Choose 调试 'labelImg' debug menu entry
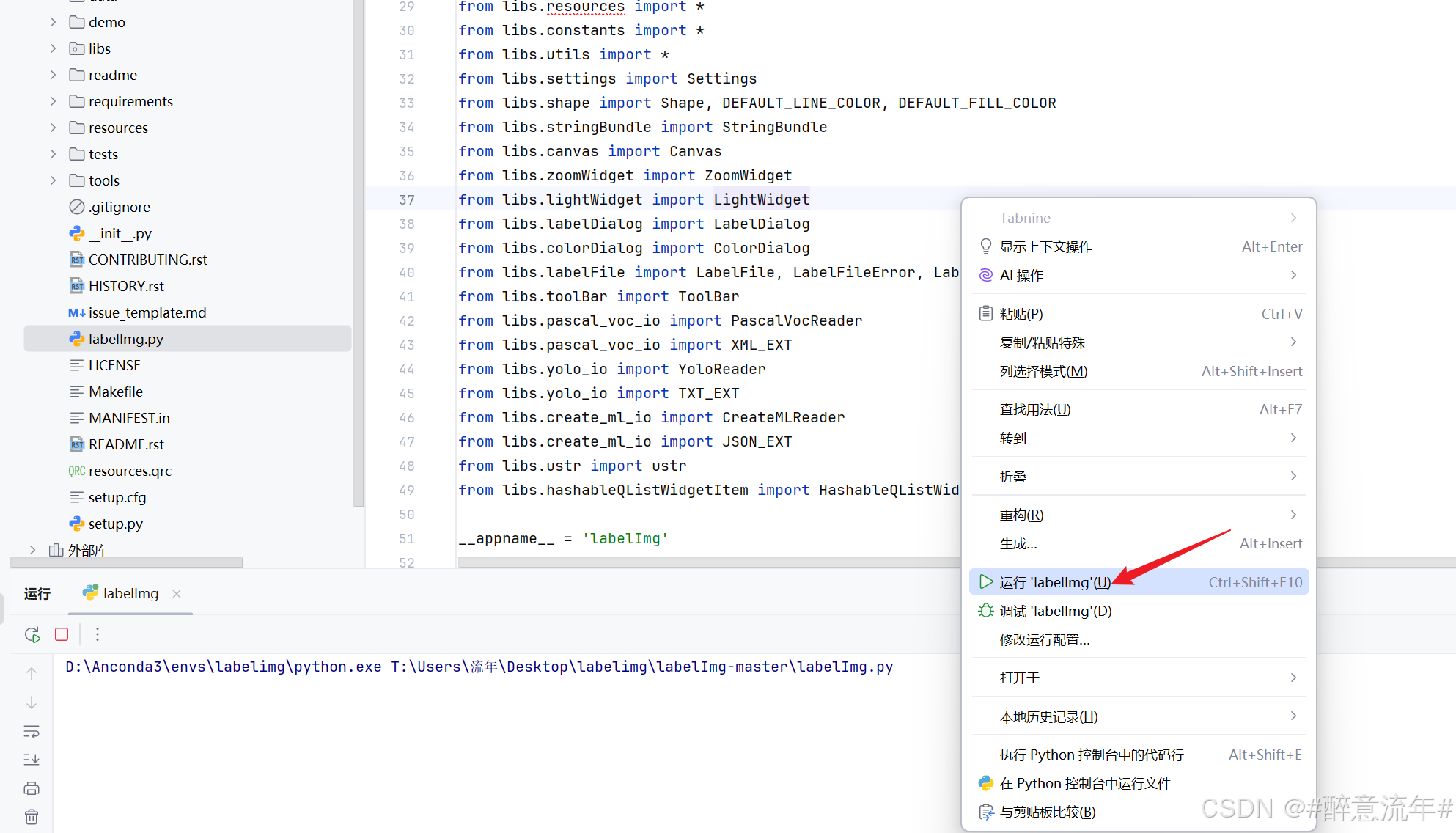 1055,611
